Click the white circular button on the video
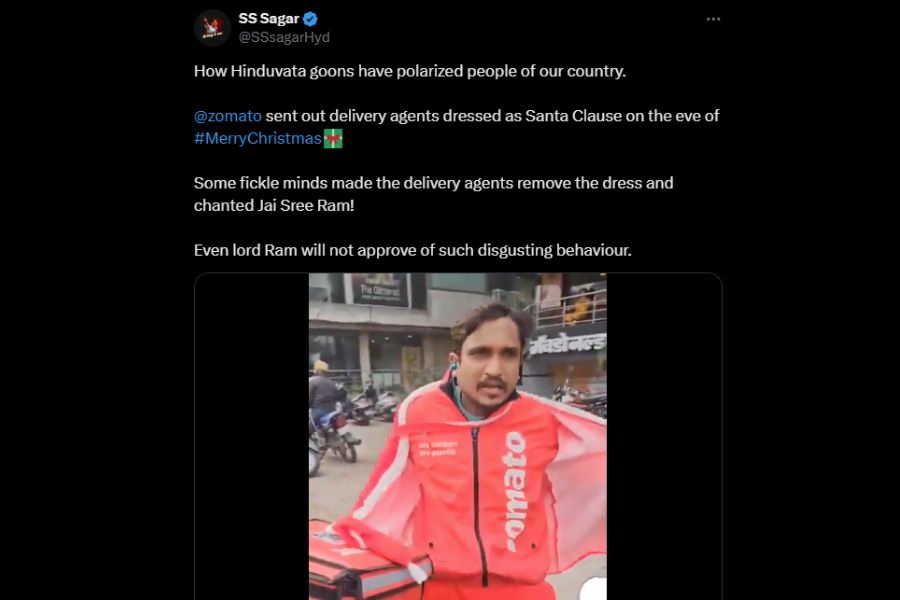The width and height of the screenshot is (900, 600). click(x=592, y=588)
